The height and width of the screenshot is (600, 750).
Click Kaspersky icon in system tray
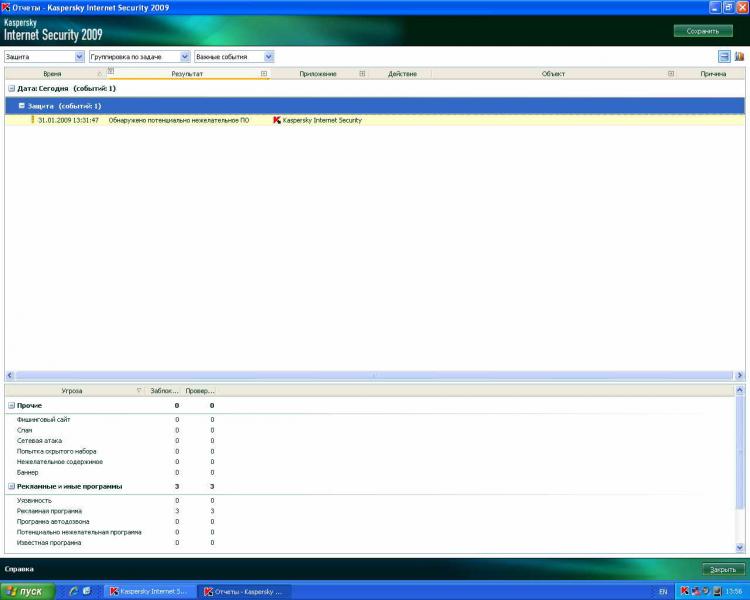click(x=685, y=591)
